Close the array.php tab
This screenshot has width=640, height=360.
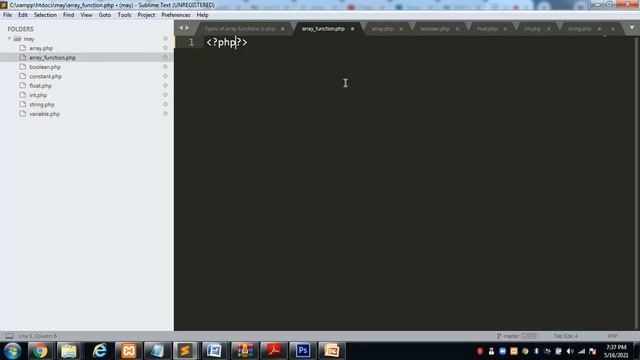click(x=401, y=29)
